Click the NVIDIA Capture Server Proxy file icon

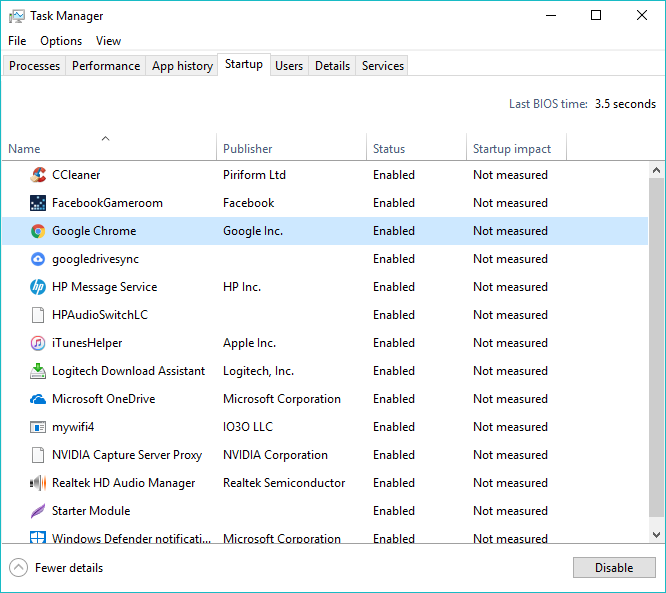(38, 455)
